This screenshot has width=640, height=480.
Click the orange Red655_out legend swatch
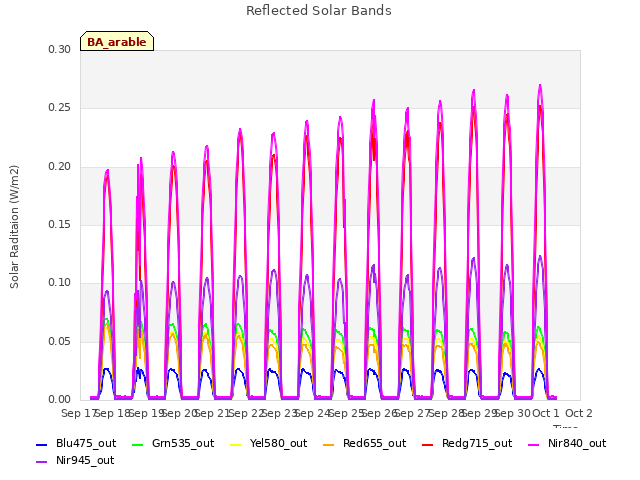(329, 444)
